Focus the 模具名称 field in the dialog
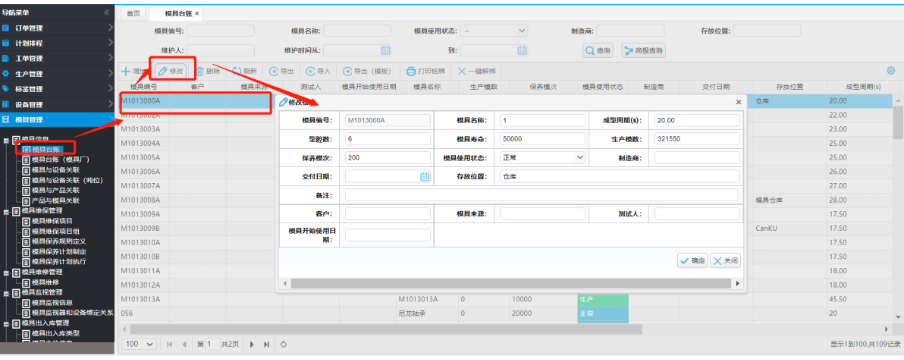 543,120
